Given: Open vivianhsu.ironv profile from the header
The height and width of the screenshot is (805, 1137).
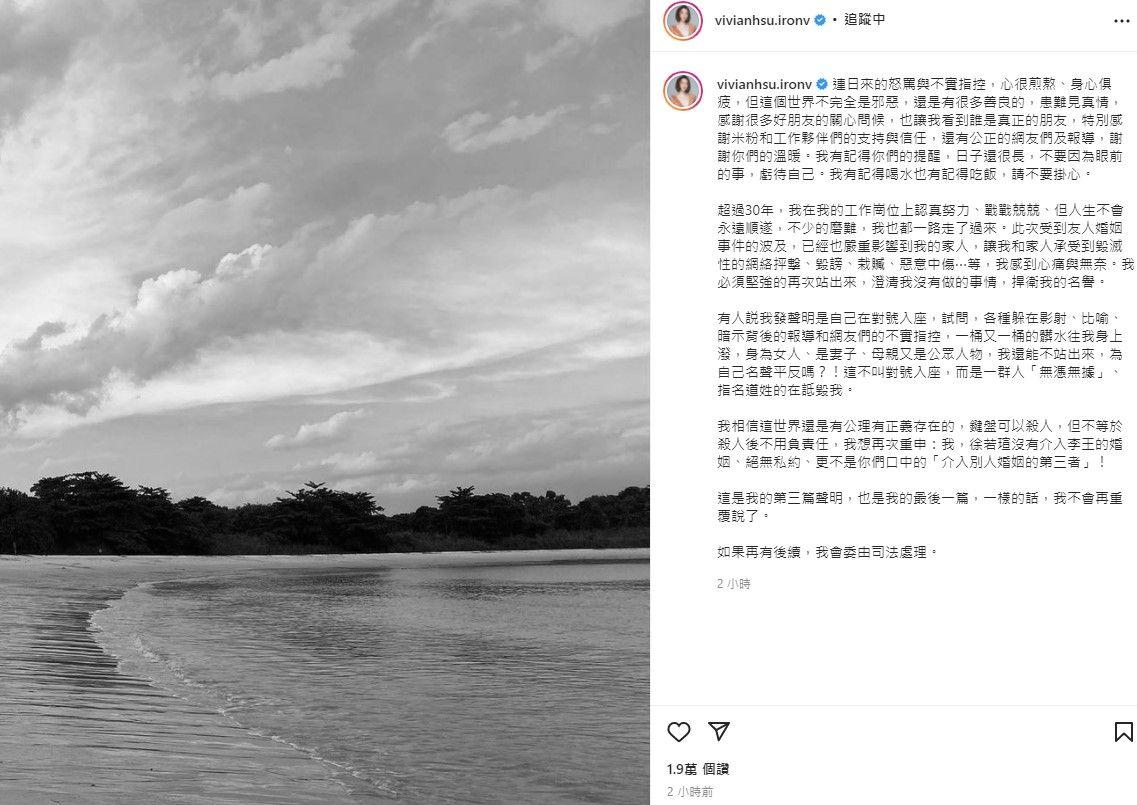Looking at the screenshot, I should 762,20.
